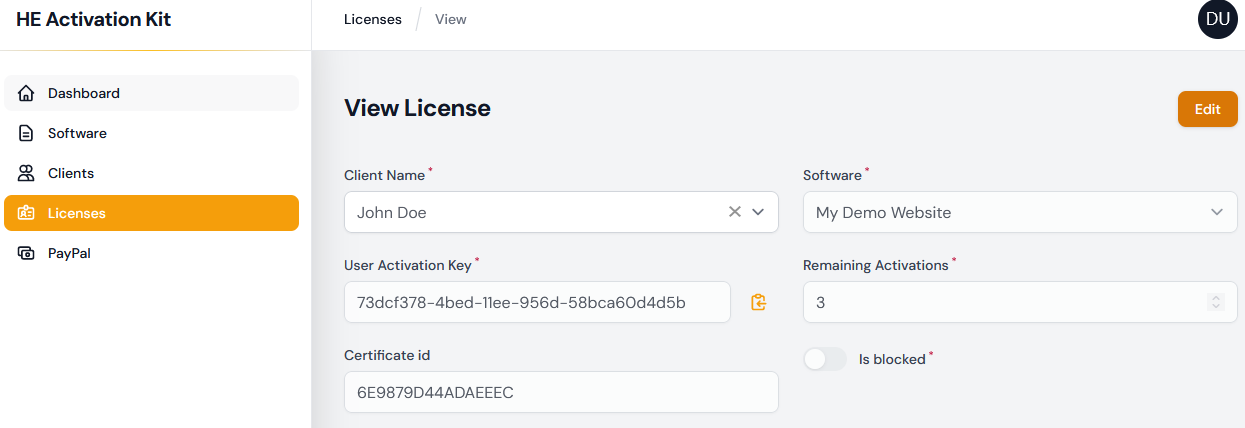This screenshot has height=428, width=1245.
Task: Expand the Client Name dropdown chevron
Action: click(x=758, y=212)
